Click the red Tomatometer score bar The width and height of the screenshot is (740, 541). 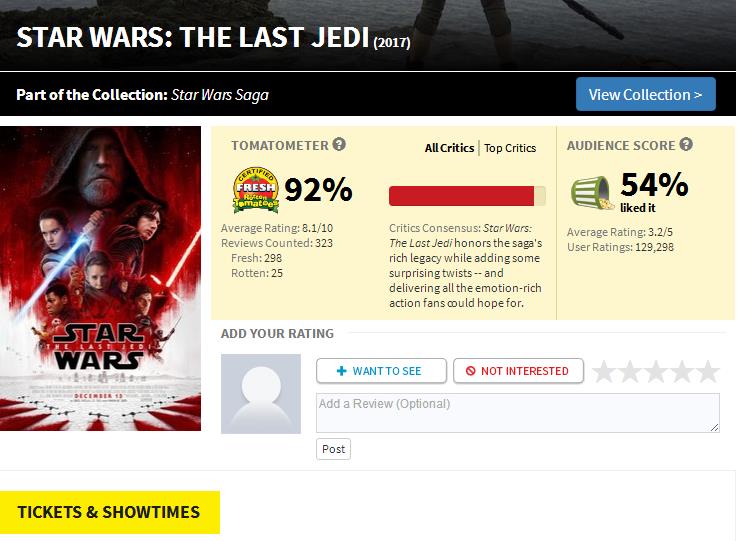click(467, 195)
